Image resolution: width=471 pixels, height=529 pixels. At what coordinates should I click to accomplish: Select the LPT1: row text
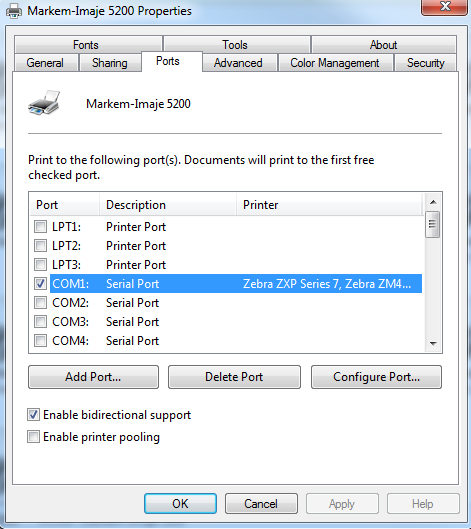coord(66,227)
